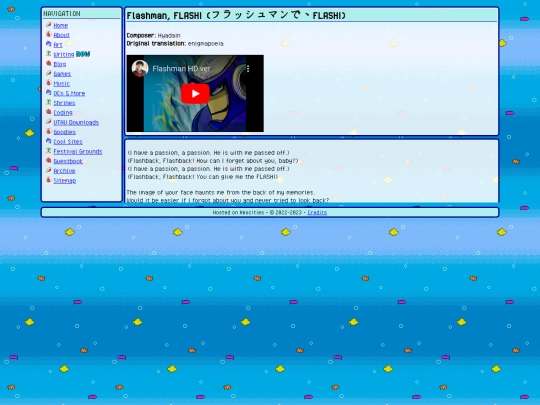Click the Flashman, FLASH! page heading
The image size is (540, 405).
tap(236, 15)
